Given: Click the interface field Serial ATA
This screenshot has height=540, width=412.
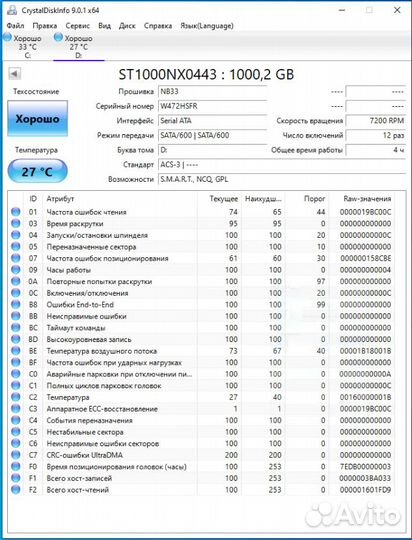Looking at the screenshot, I should [x=213, y=121].
